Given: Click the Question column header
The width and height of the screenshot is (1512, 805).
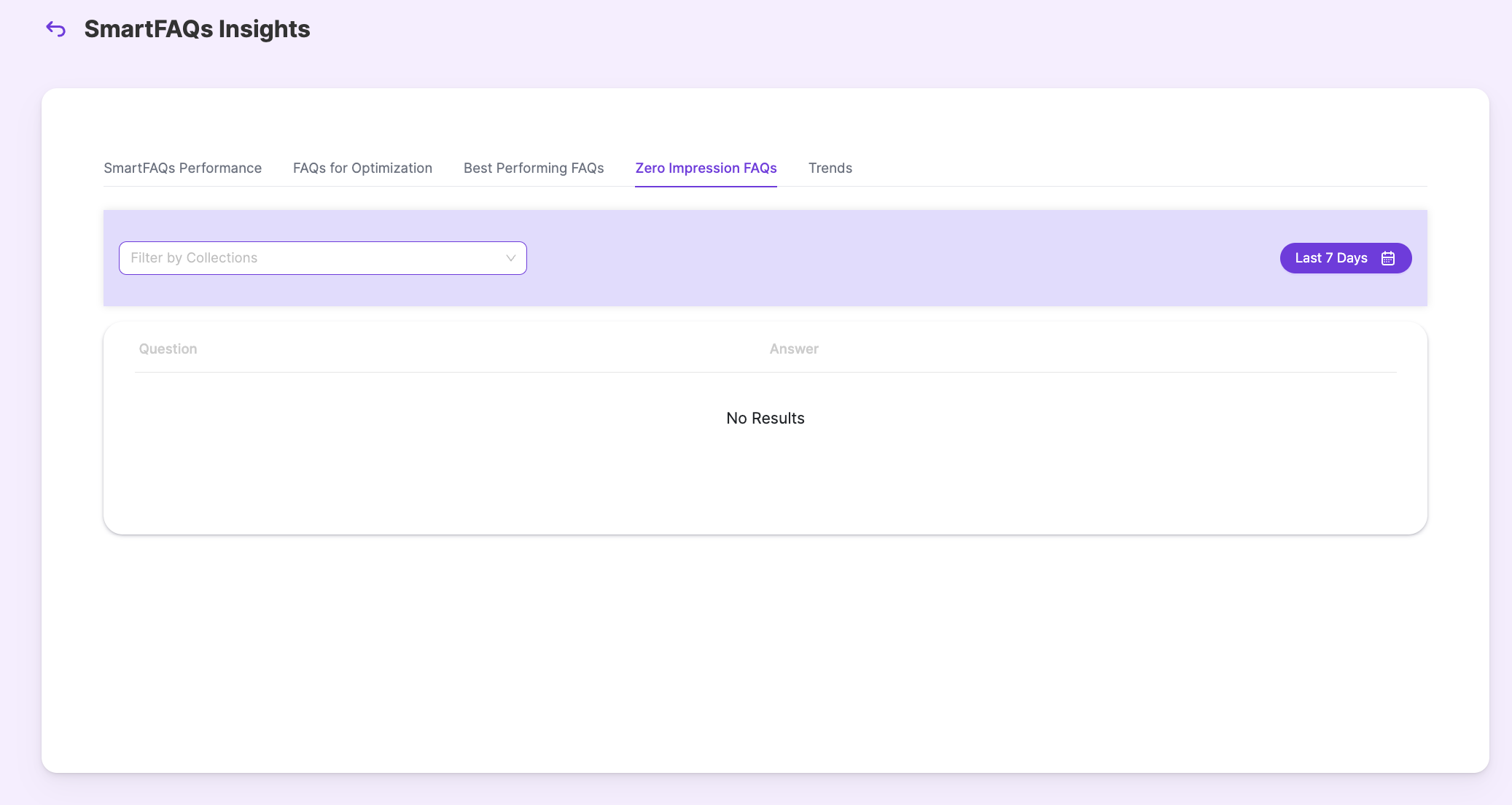Looking at the screenshot, I should tap(168, 349).
